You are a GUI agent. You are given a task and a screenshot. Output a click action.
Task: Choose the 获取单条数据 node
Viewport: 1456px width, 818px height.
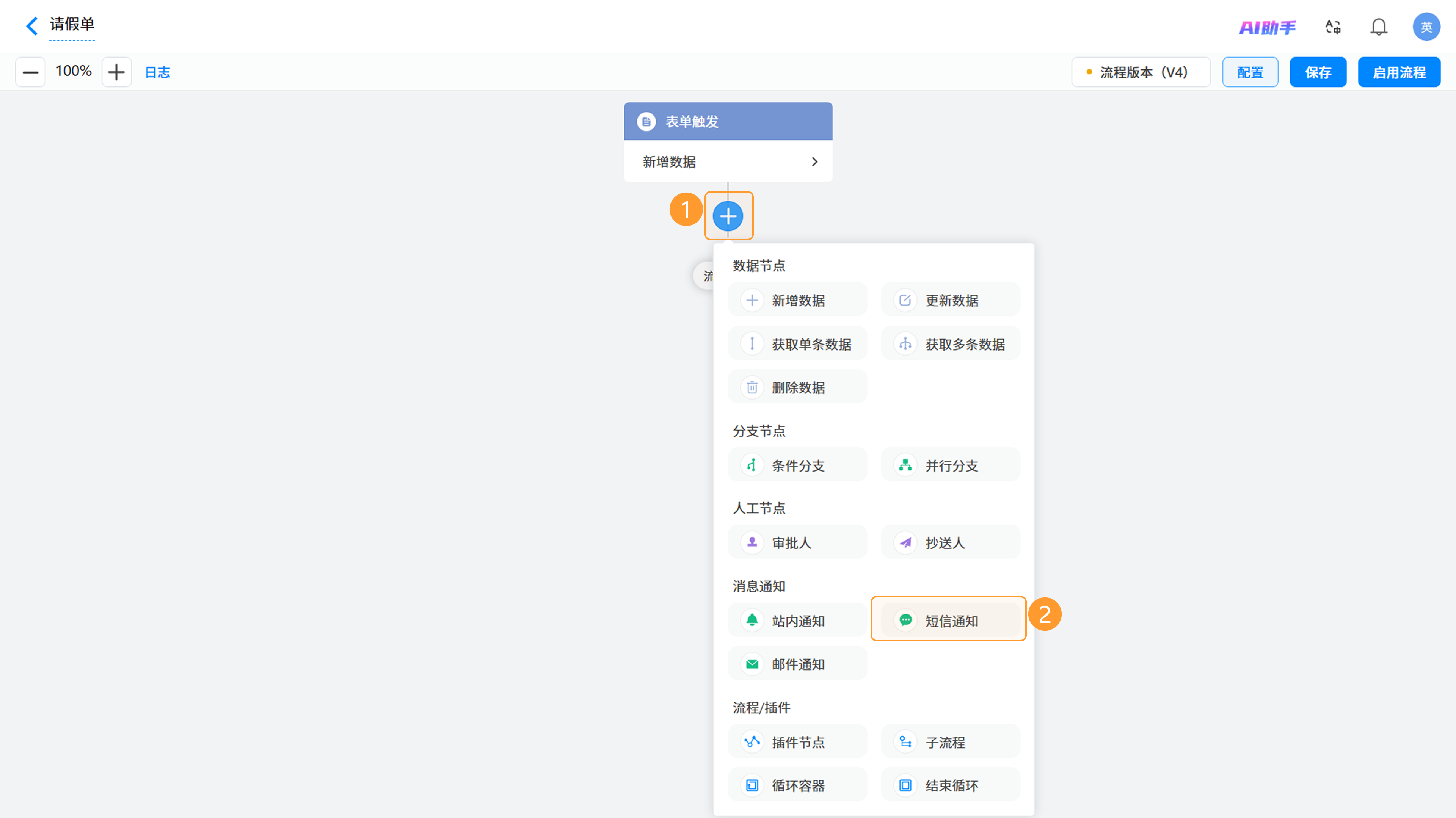797,343
